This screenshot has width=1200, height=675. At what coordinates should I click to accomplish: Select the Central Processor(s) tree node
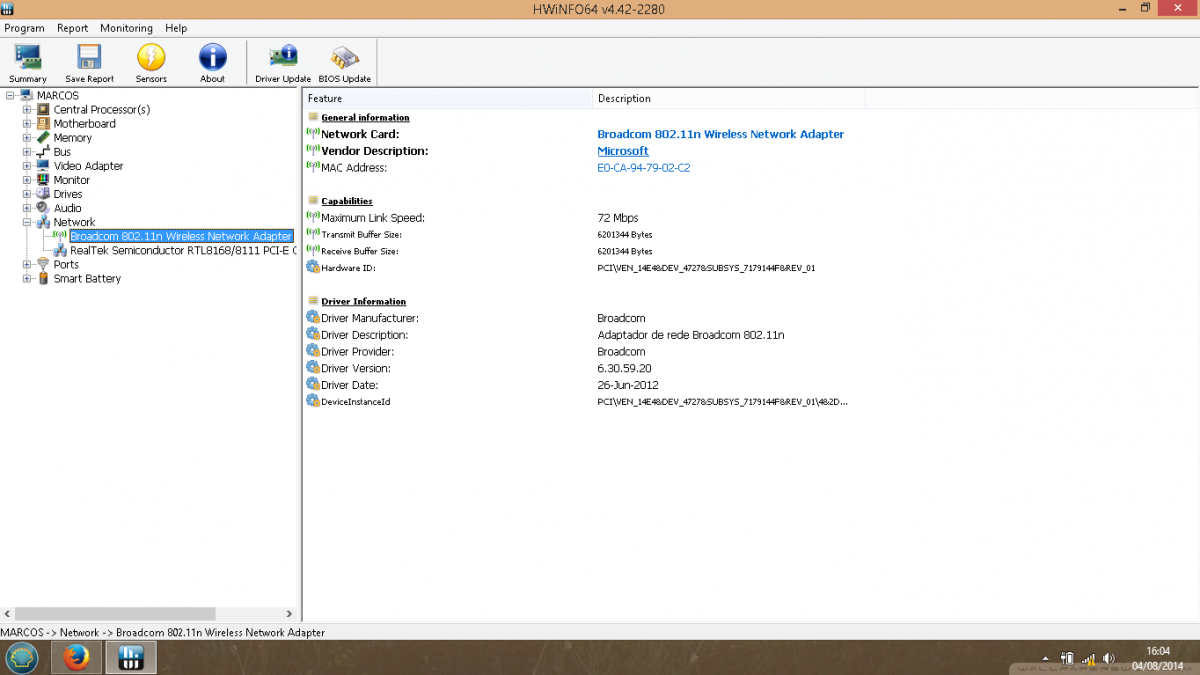click(x=102, y=110)
